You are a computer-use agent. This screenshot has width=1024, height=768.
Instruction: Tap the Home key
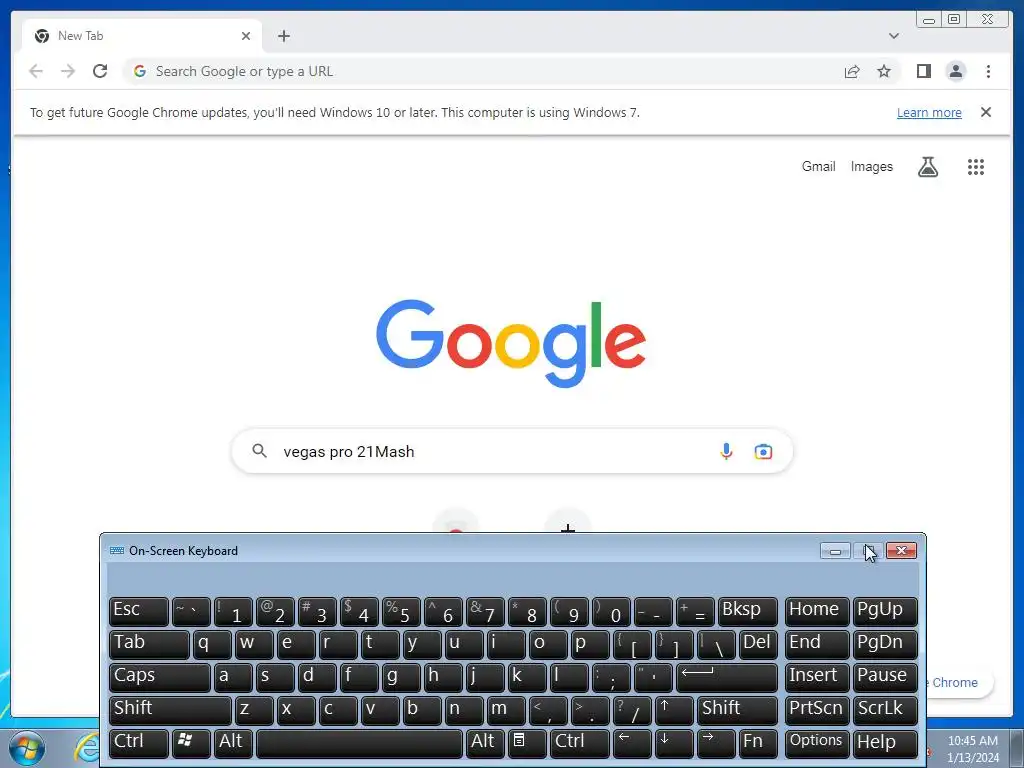pyautogui.click(x=816, y=612)
